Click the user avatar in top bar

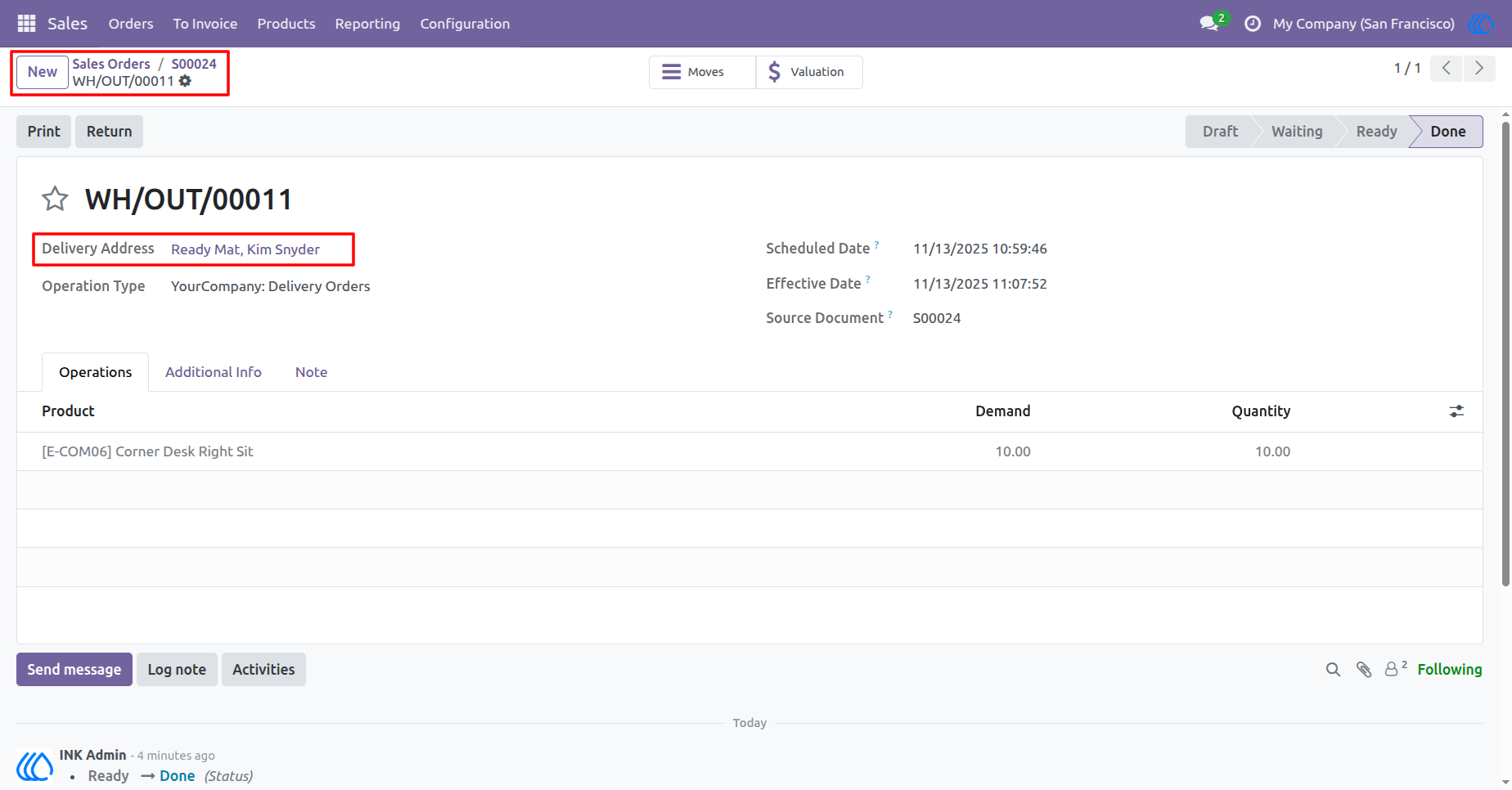coord(1482,24)
